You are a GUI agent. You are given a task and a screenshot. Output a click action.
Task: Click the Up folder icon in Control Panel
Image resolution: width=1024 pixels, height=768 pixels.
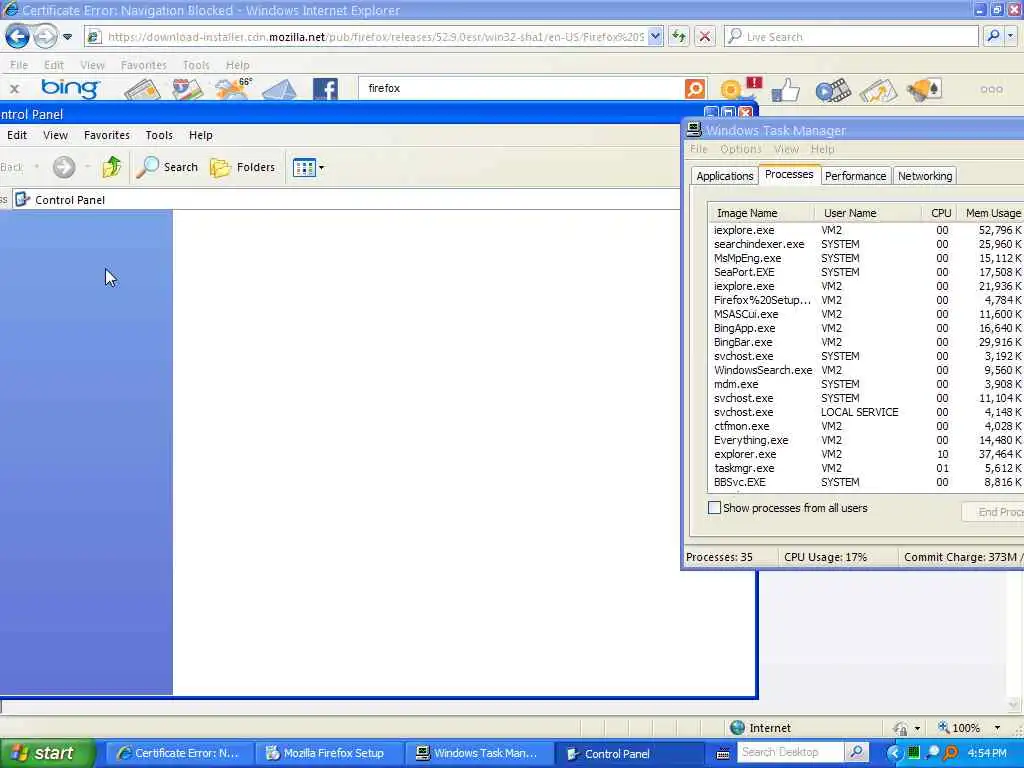point(112,167)
